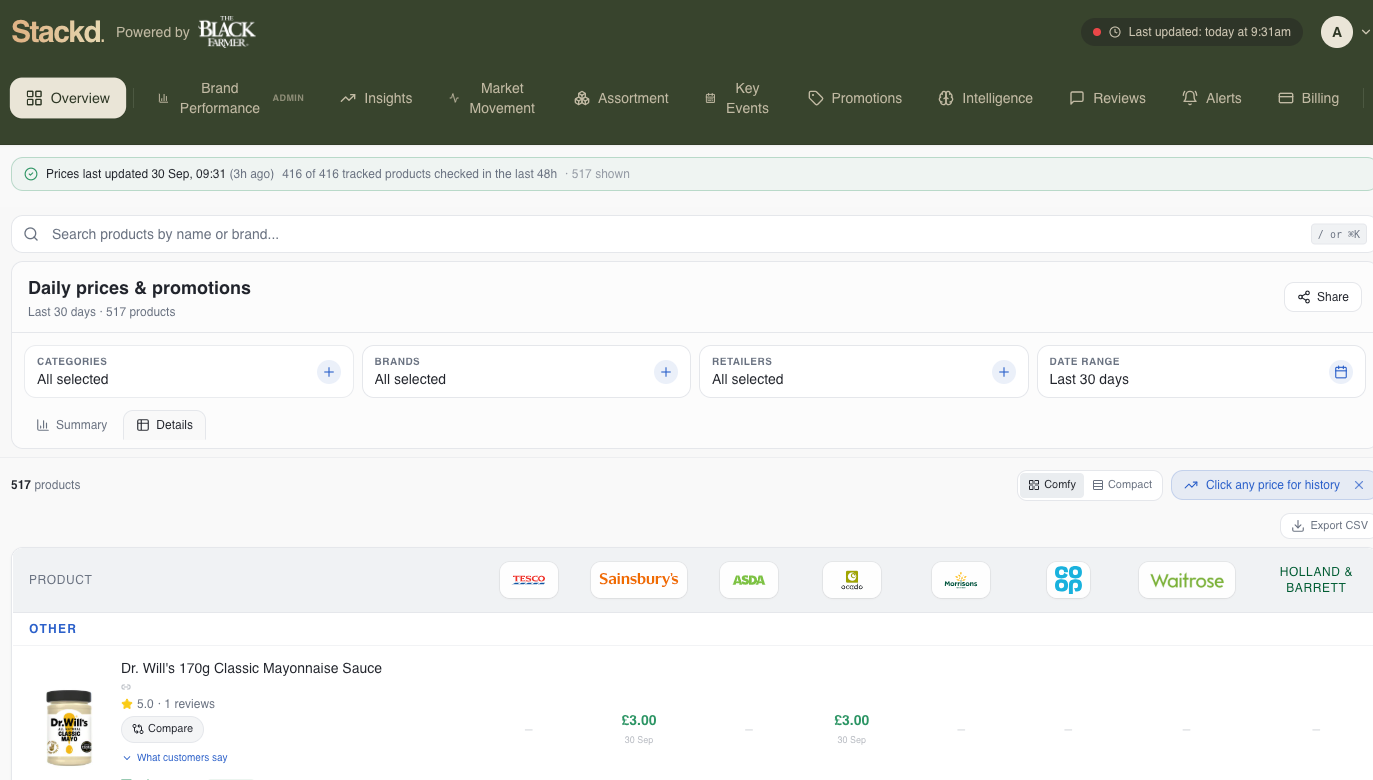Select the Details view tab
1373x780 pixels.
click(x=165, y=425)
